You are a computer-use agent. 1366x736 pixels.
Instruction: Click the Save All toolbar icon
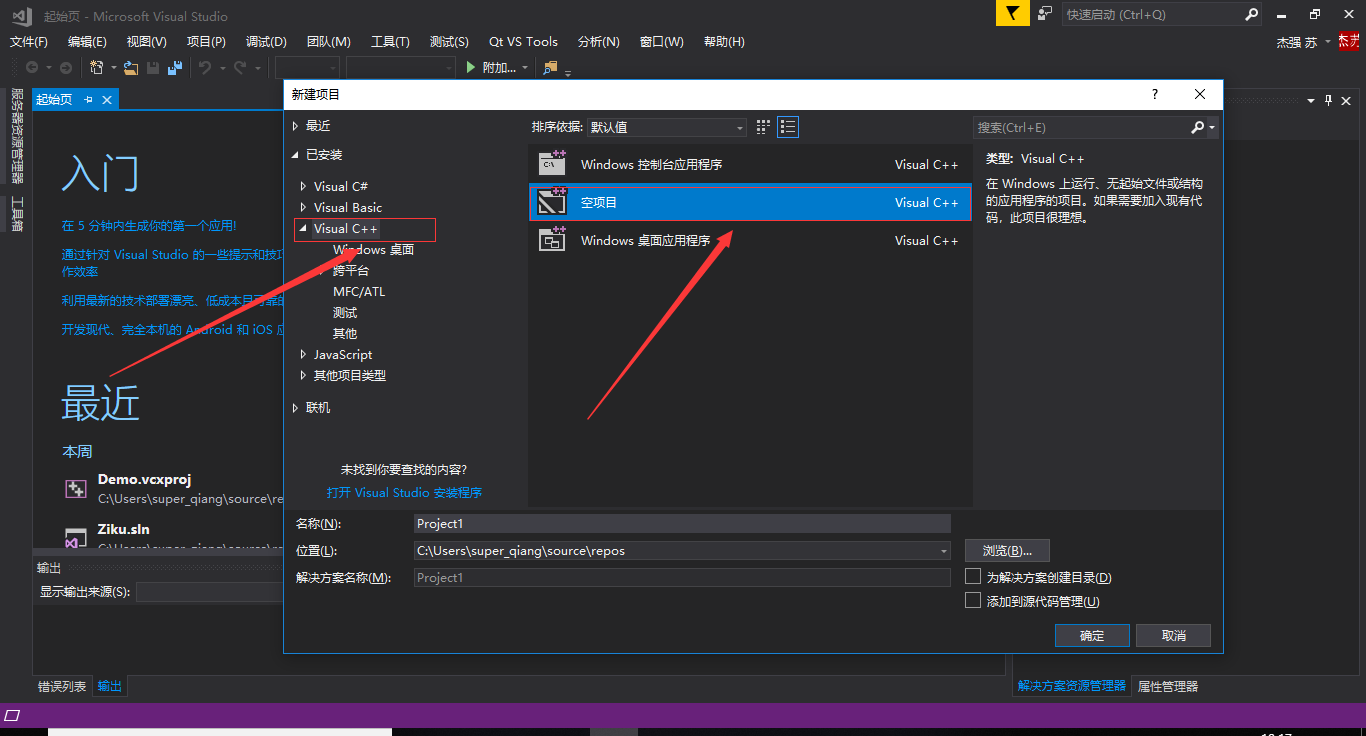pyautogui.click(x=174, y=67)
